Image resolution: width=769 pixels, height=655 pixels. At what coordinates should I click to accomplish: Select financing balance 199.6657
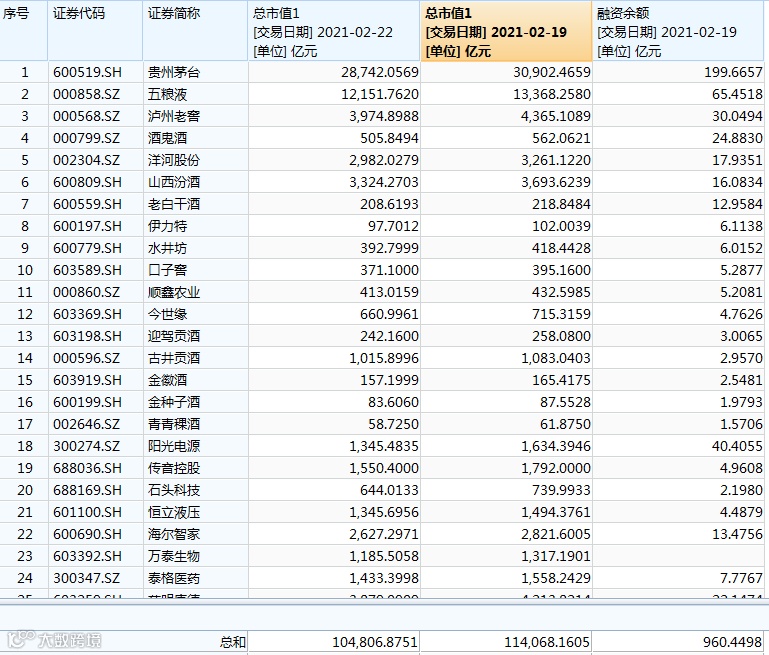click(734, 73)
